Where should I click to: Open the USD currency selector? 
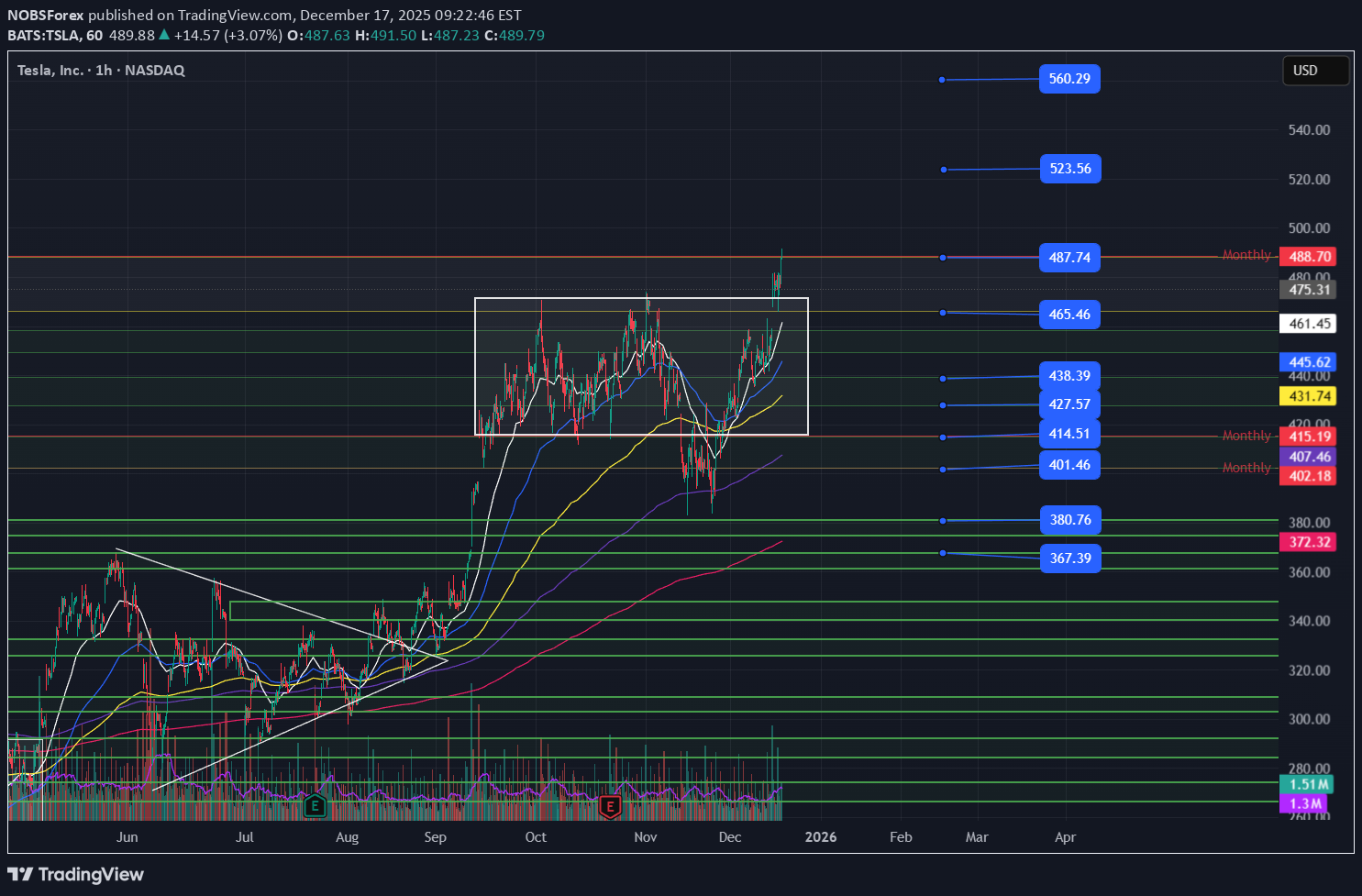[1314, 71]
